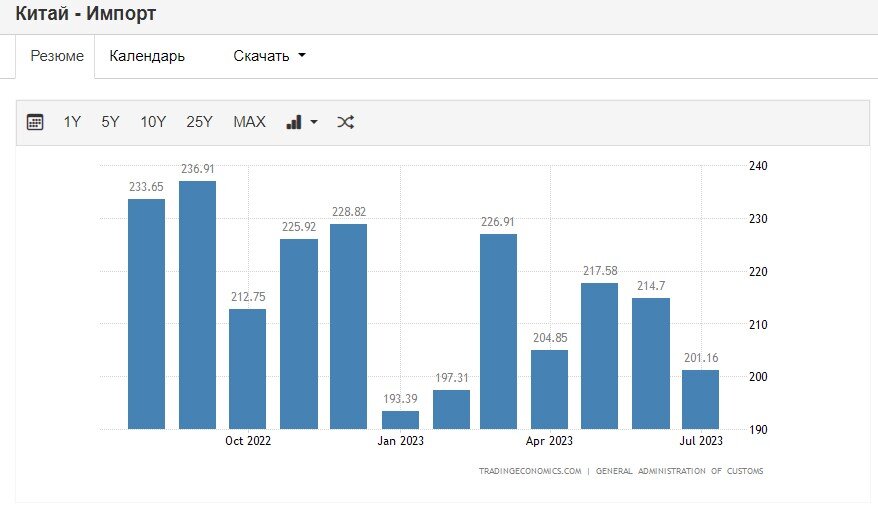This screenshot has width=878, height=516.
Task: Click the bar labeled 228.82
Action: click(348, 326)
